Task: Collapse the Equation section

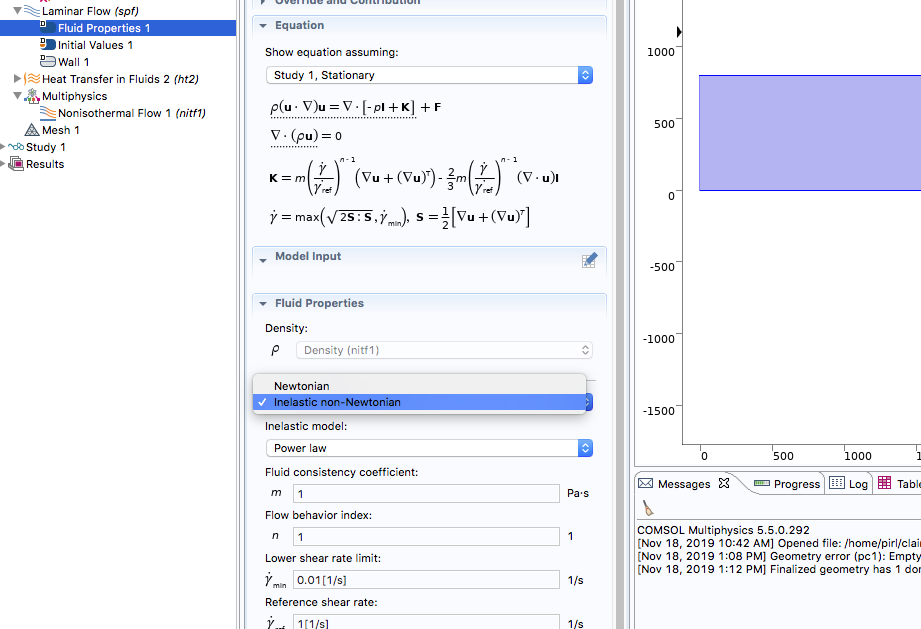Action: point(262,26)
